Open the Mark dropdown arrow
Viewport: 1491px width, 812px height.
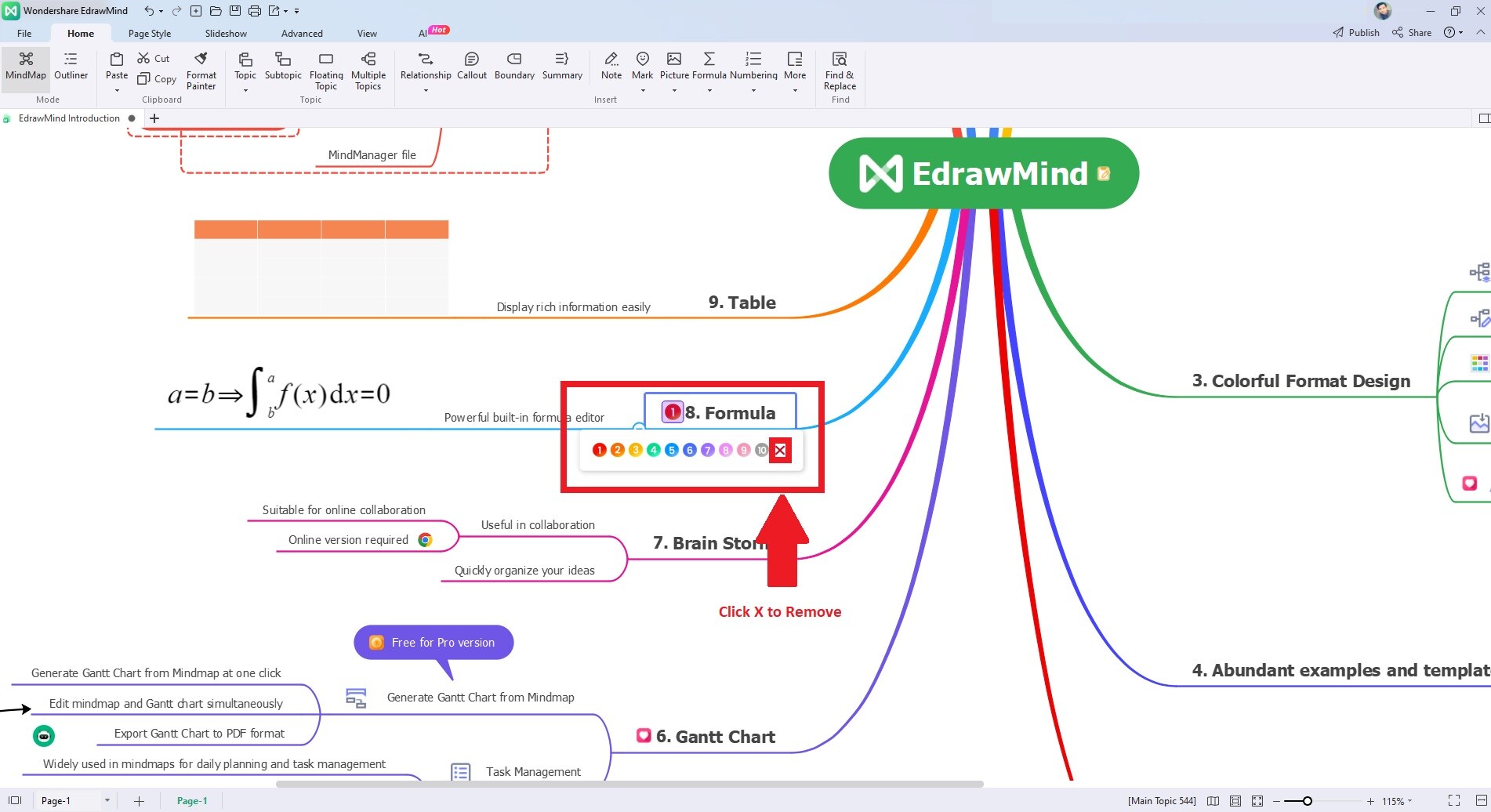pos(643,91)
